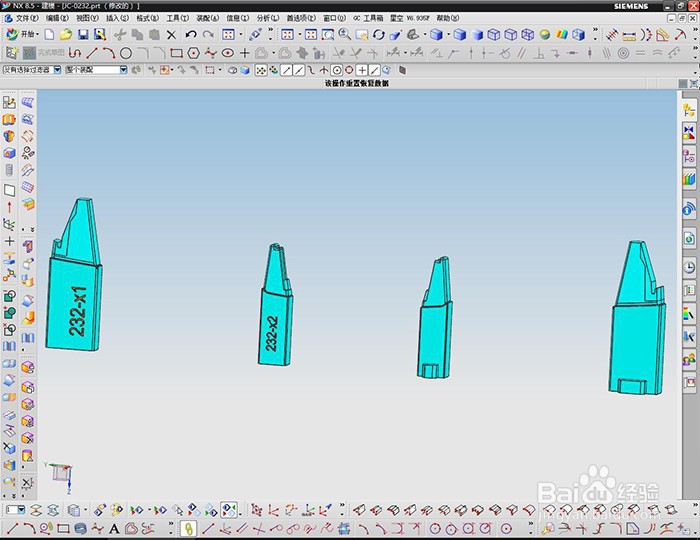Select the sketch Rectangle tool in top toolbar

click(176, 54)
